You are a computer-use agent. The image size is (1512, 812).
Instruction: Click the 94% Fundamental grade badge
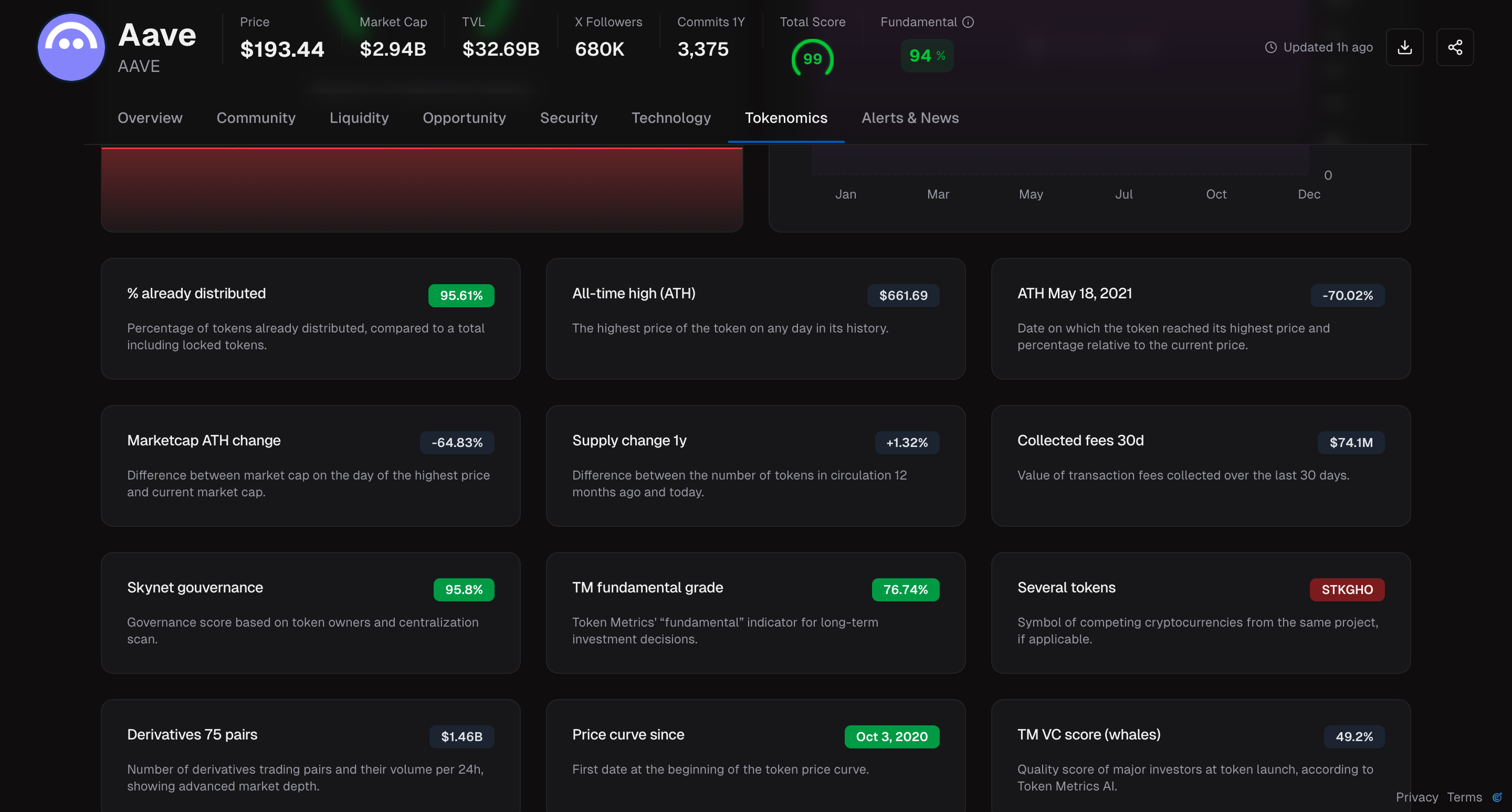tap(926, 55)
